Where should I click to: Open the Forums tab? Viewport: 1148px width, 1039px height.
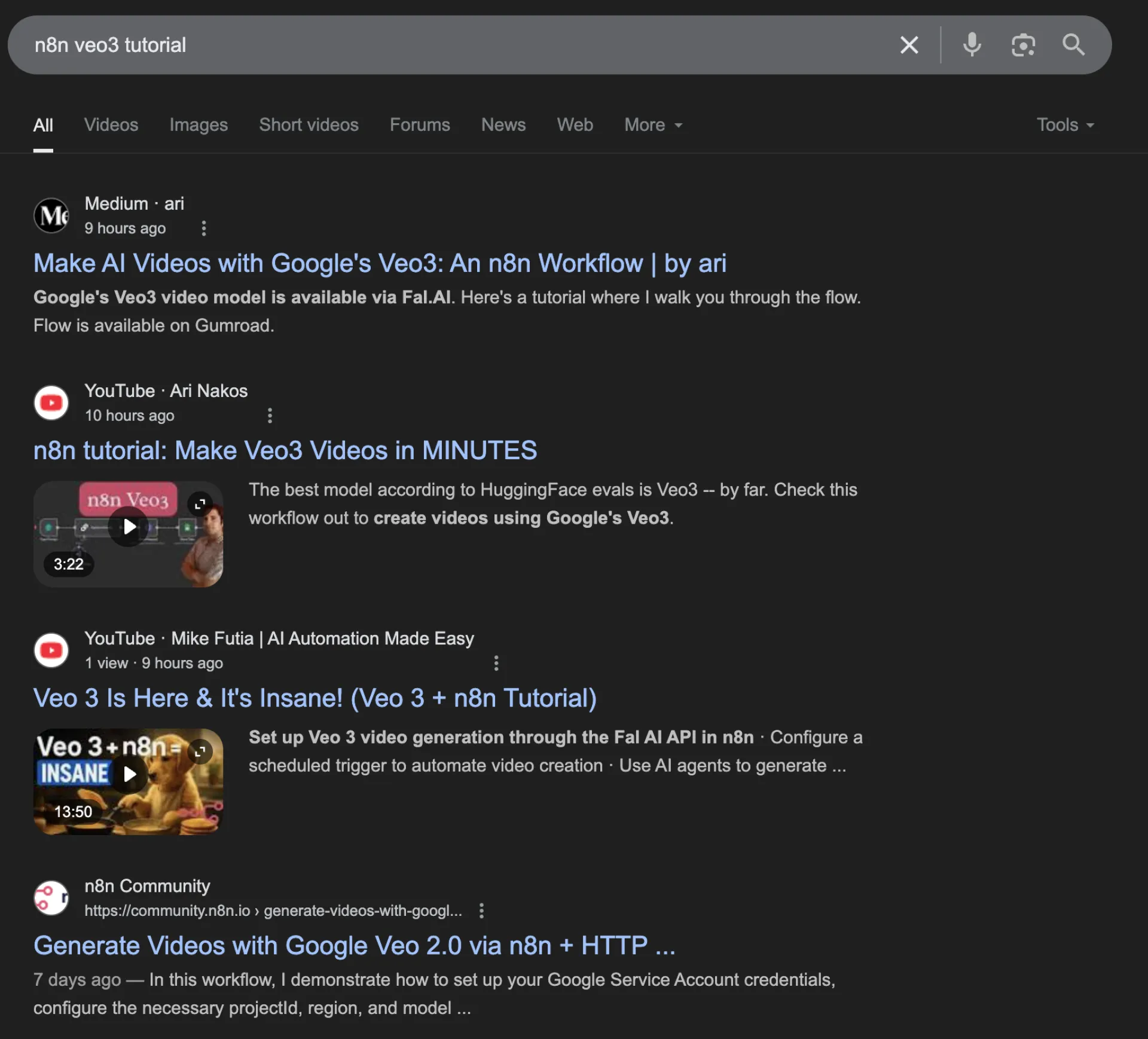click(420, 125)
